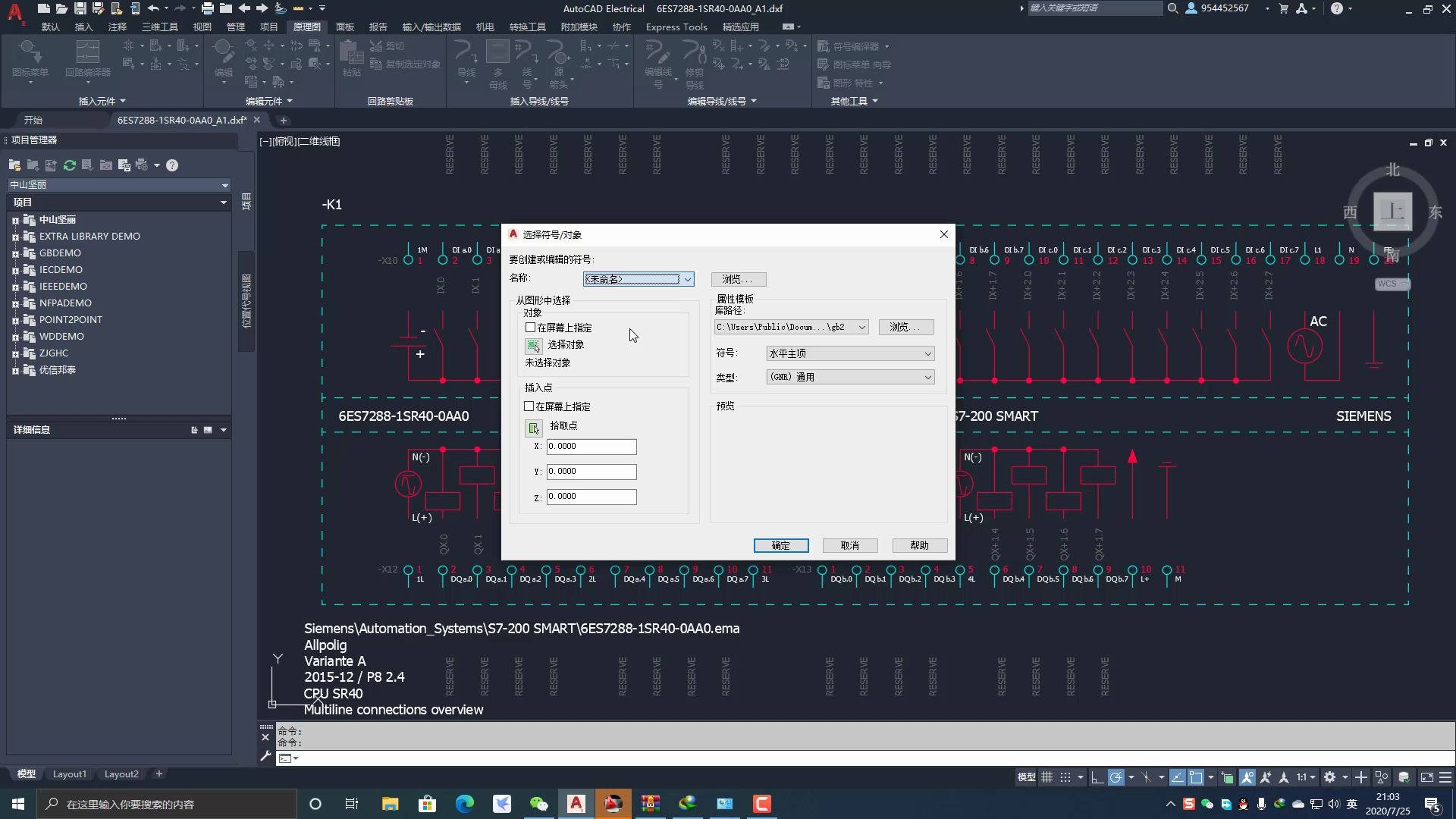Open Windows Start menu
The height and width of the screenshot is (819, 1456).
18,804
